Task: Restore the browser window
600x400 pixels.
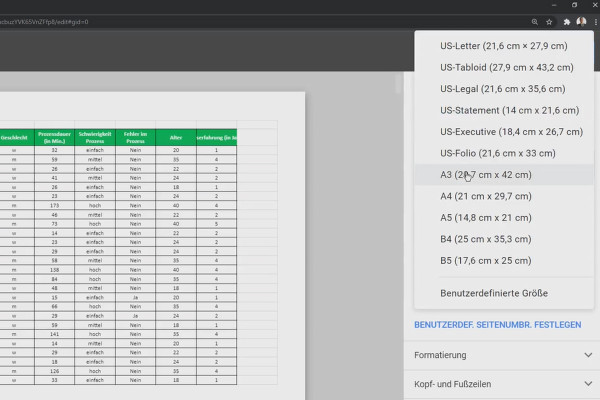Action: coord(574,5)
